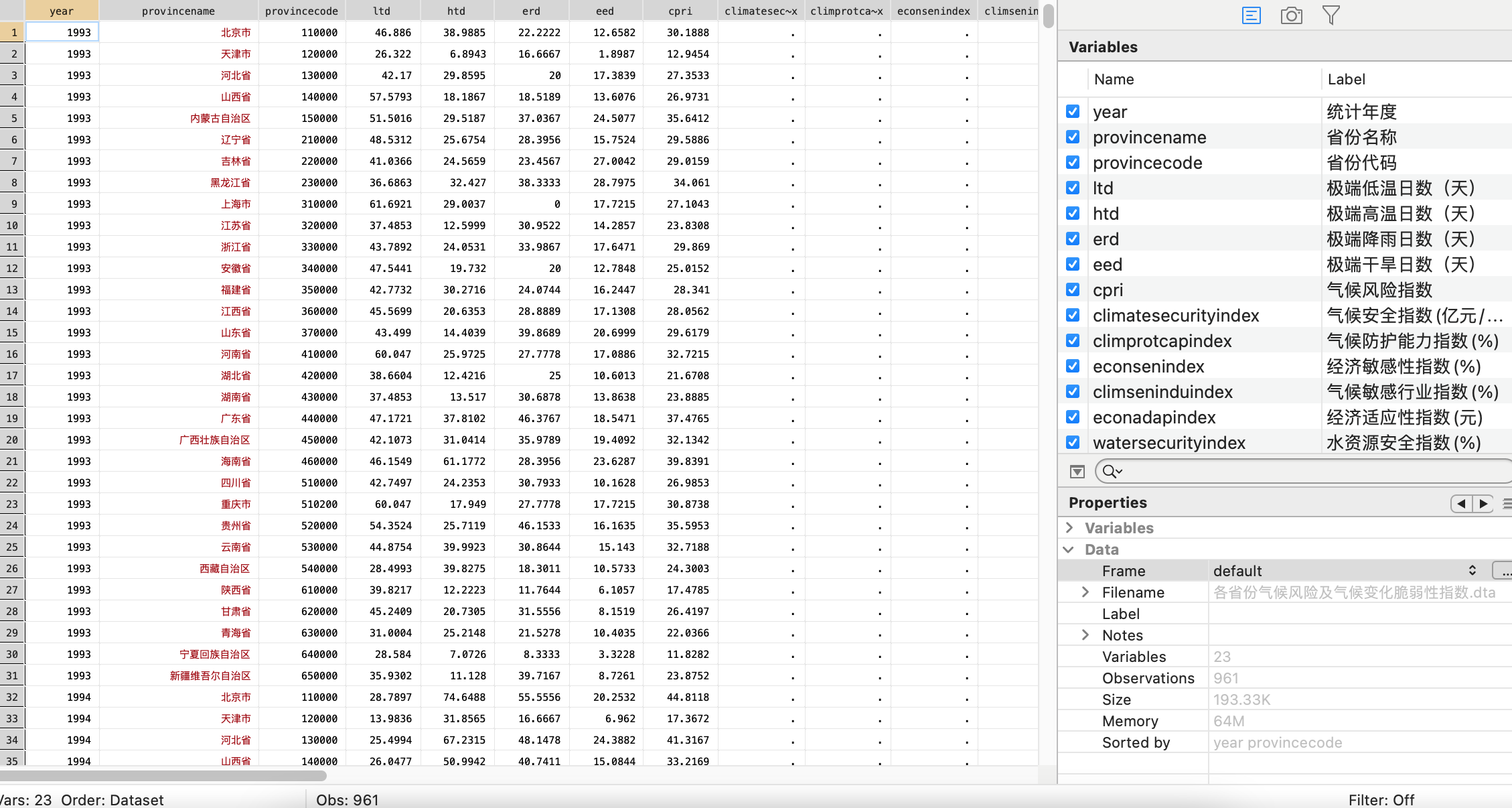Select the htd column header
Screen dimensions: 1512x808
pyautogui.click(x=456, y=11)
